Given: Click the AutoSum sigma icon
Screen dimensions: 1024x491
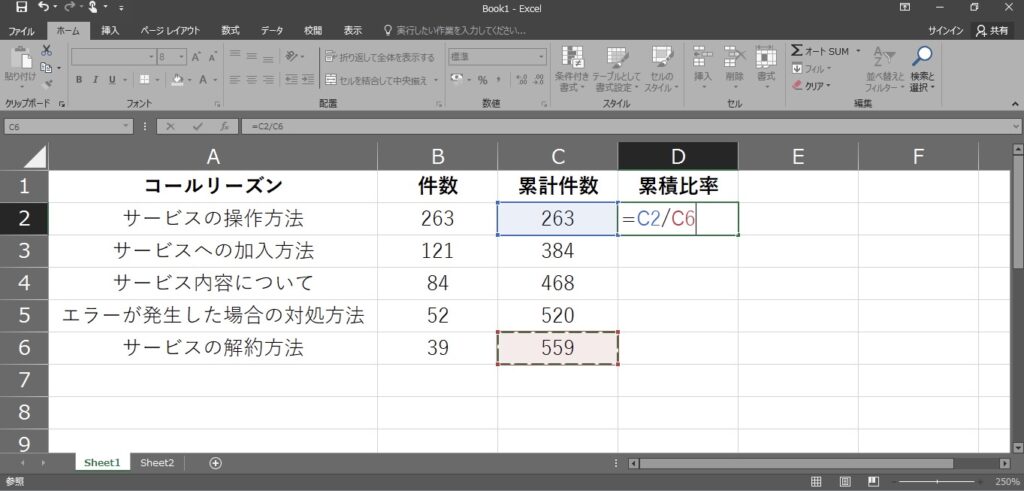Looking at the screenshot, I should [x=797, y=51].
